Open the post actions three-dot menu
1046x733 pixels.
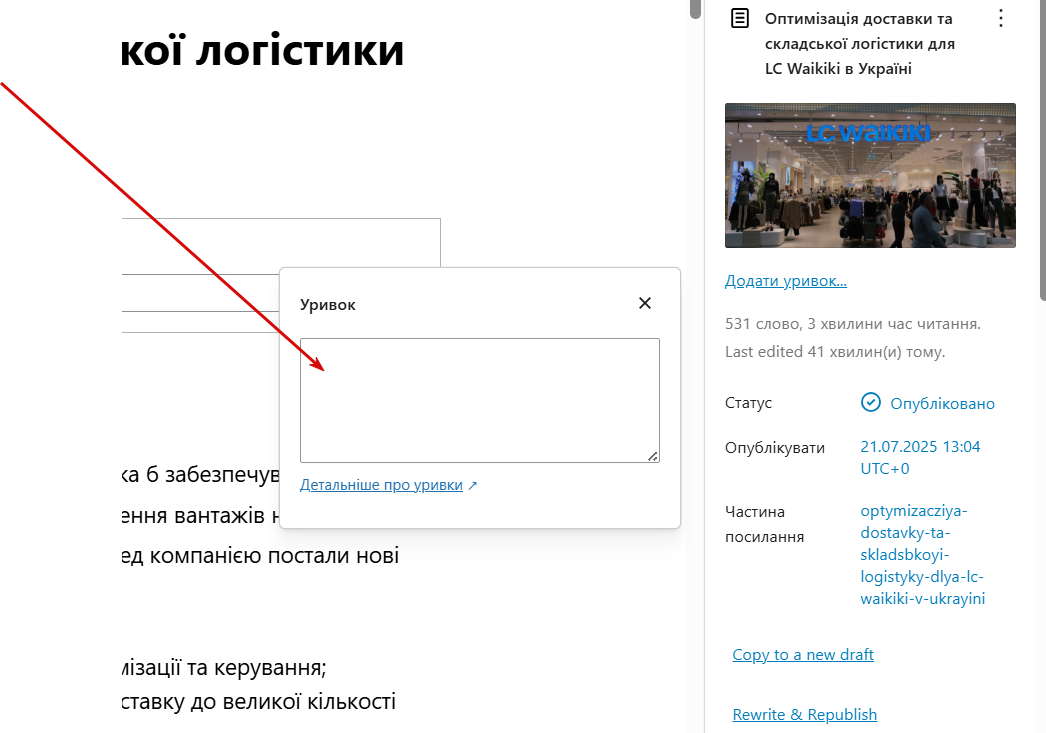1000,18
